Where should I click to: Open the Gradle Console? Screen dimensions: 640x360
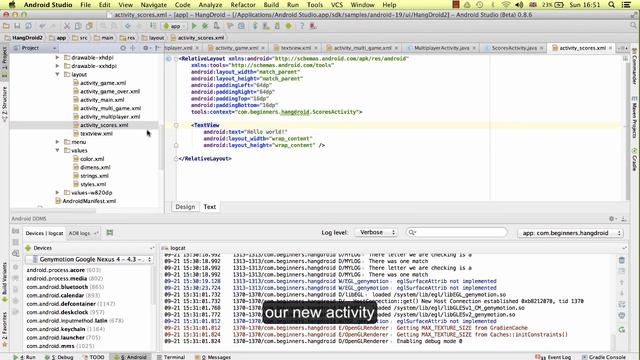(603, 357)
